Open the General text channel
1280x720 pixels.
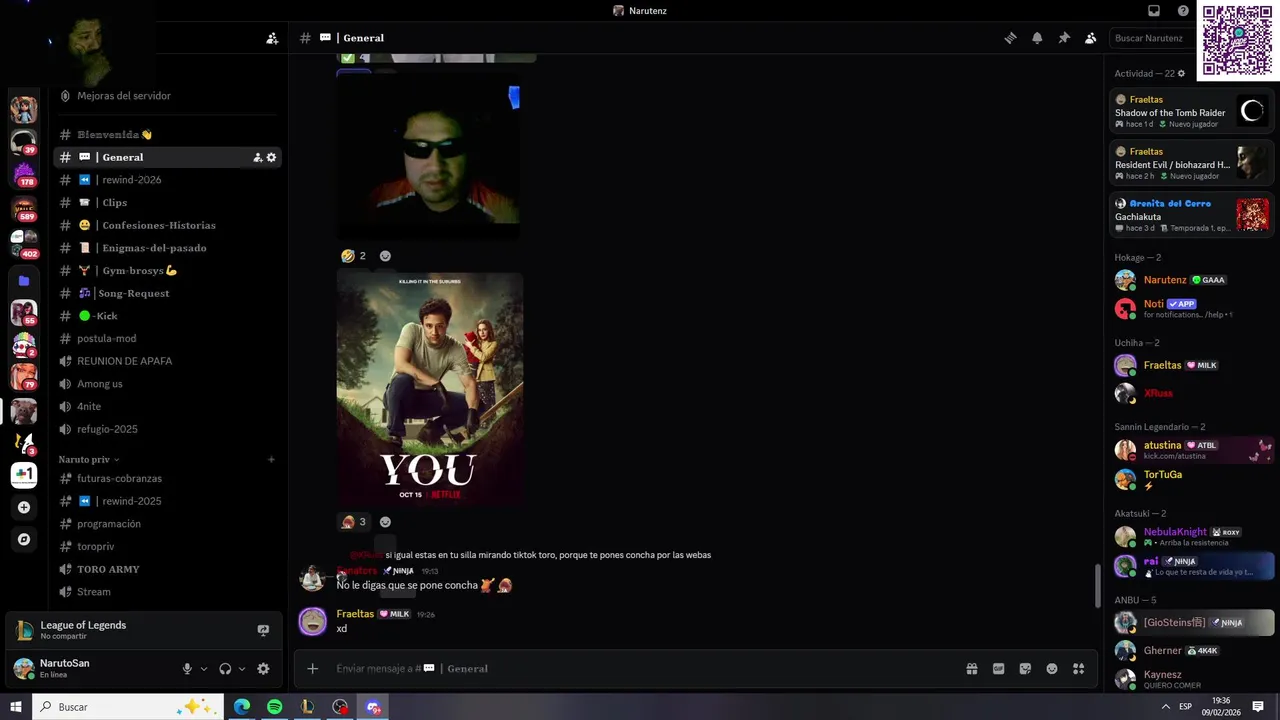[168, 157]
